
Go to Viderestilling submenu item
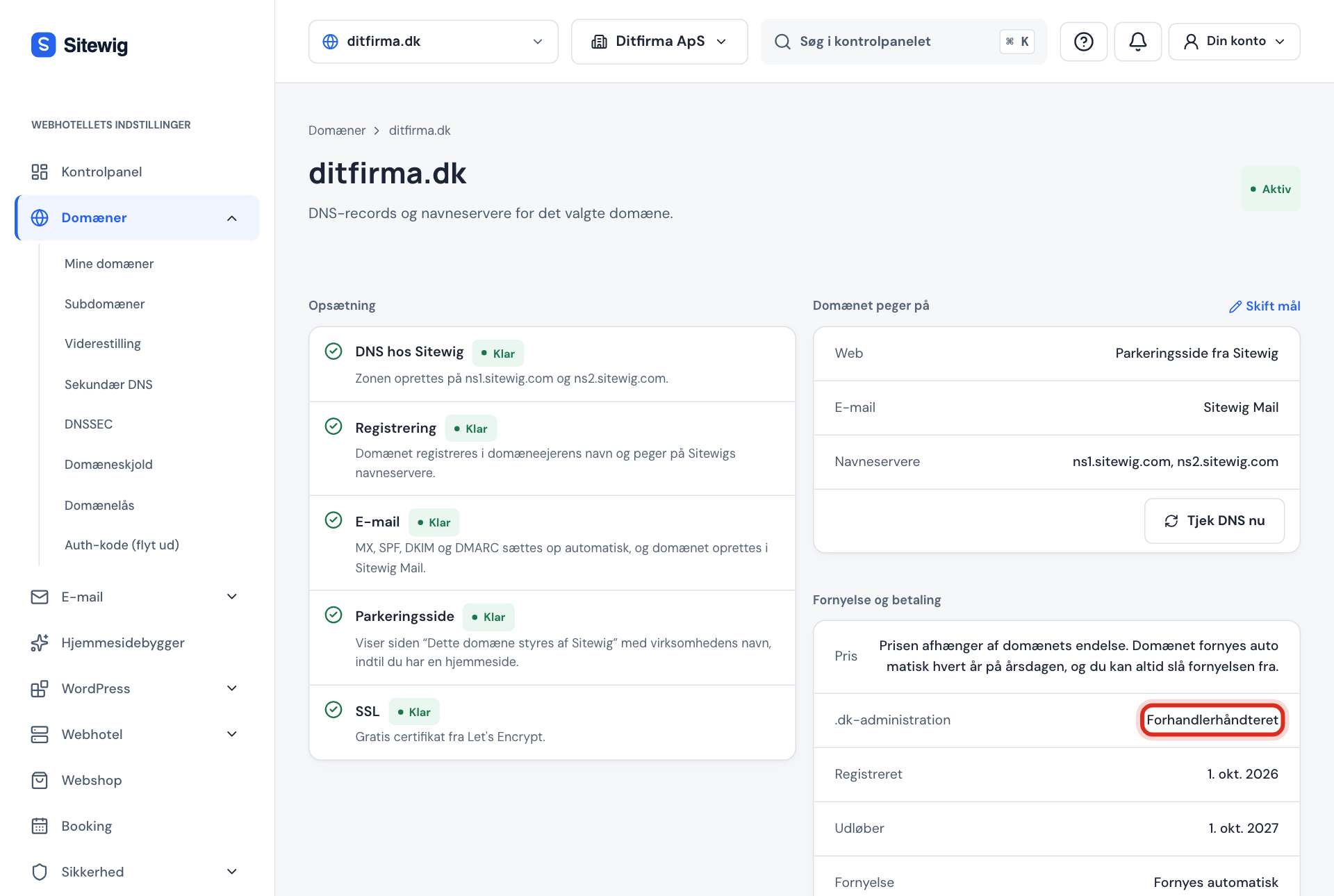coord(103,343)
